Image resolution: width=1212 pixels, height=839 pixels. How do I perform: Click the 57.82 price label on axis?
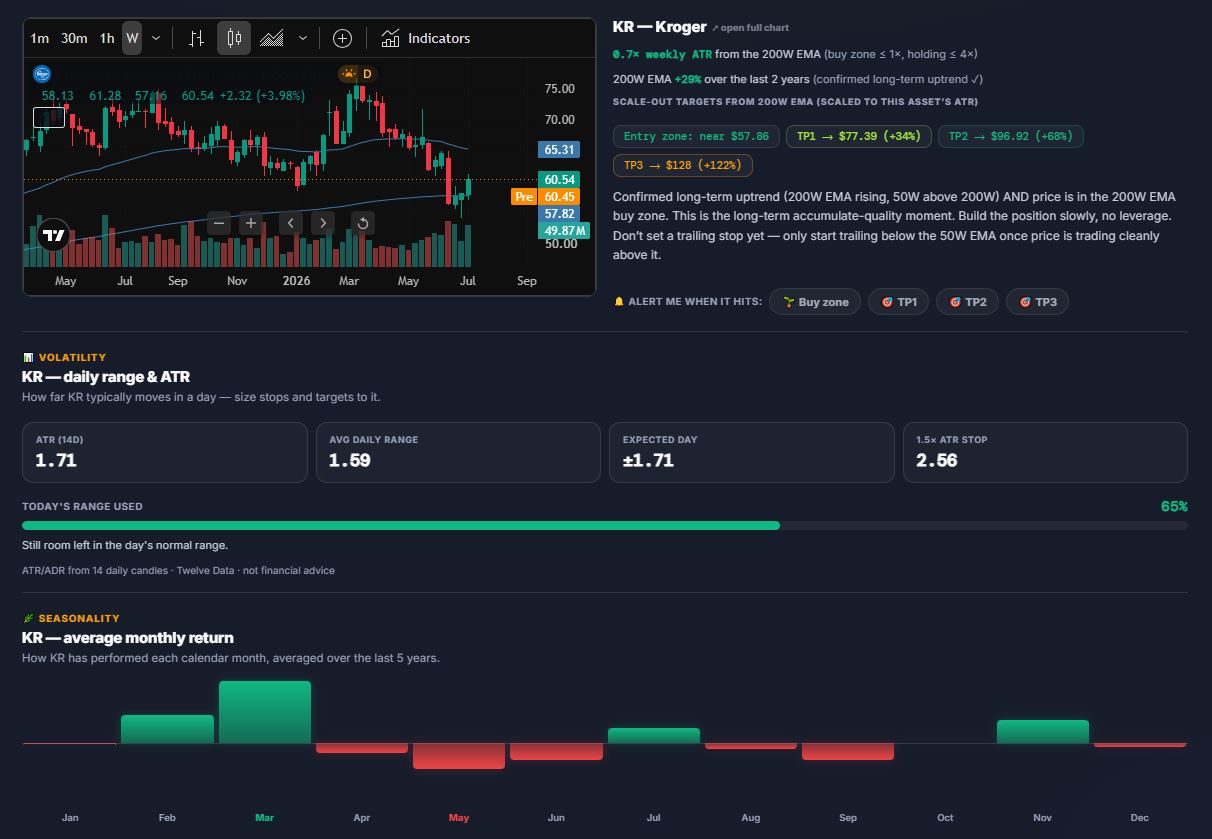[x=559, y=214]
